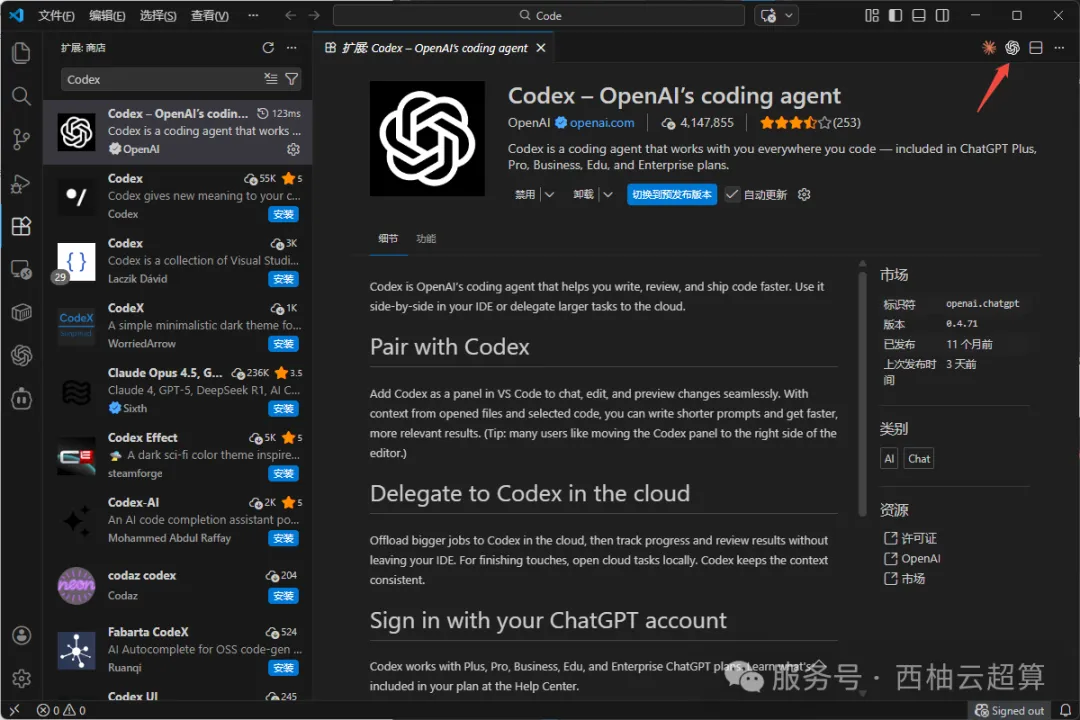
Task: Show more menu bar items
Action: point(253,15)
